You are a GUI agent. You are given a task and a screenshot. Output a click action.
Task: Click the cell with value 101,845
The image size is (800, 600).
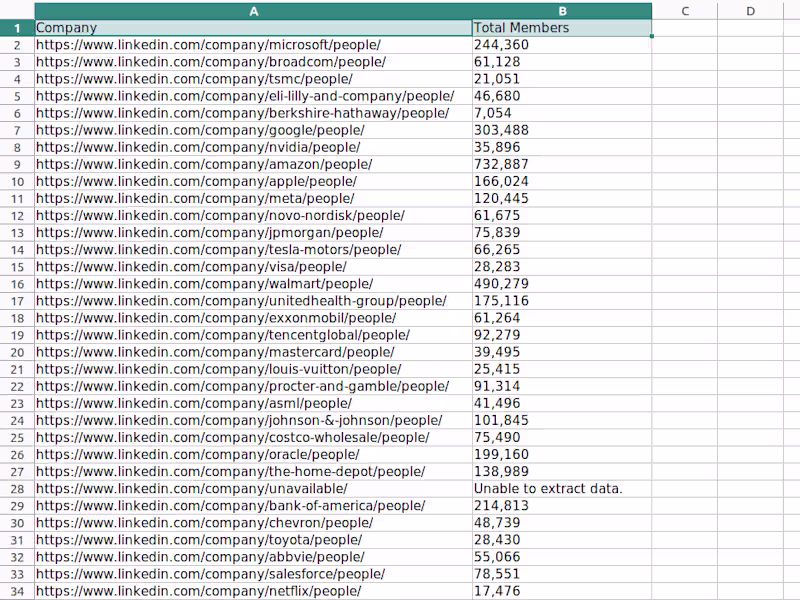562,421
